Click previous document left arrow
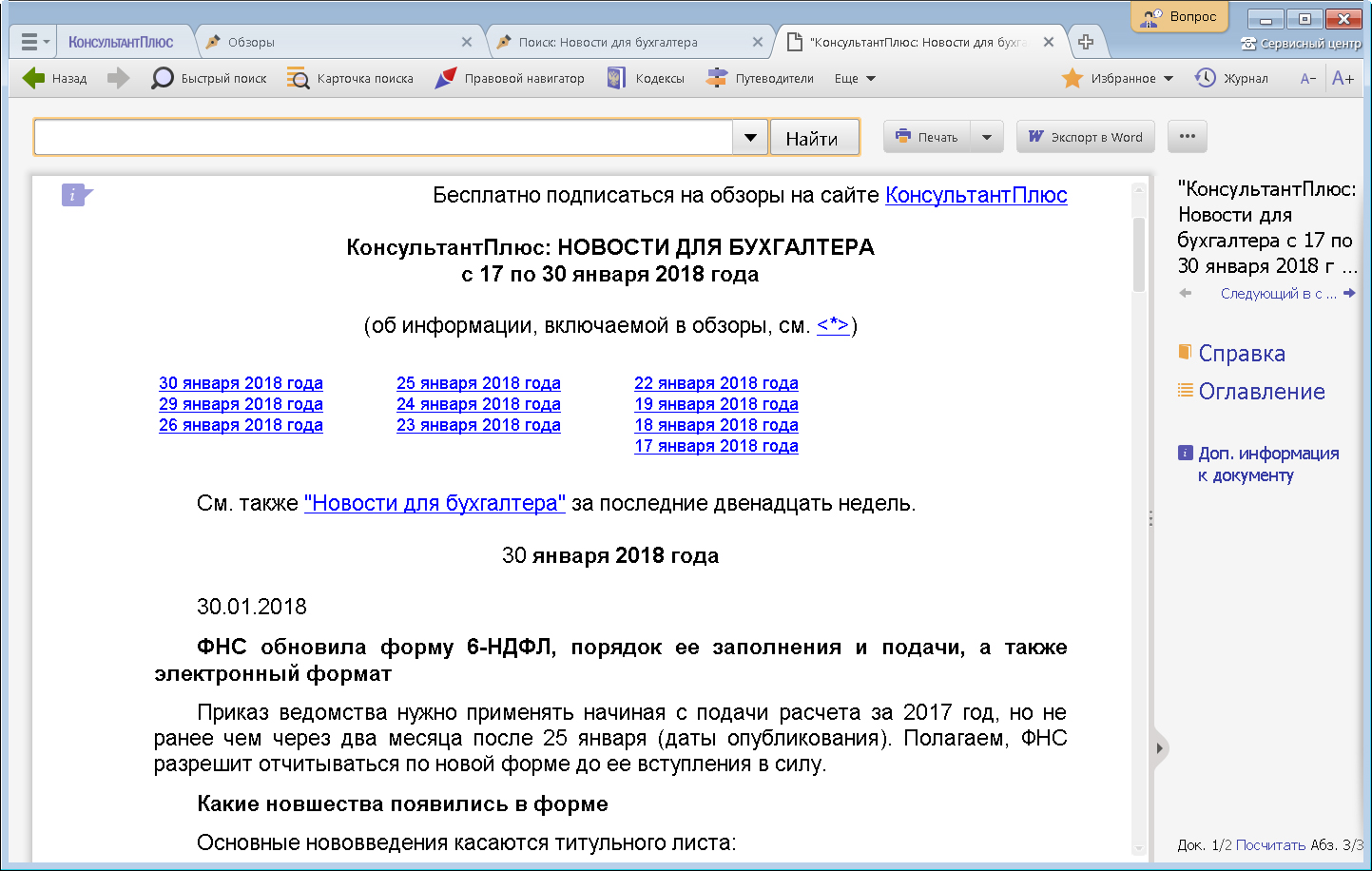The image size is (1372, 871). (x=1186, y=293)
